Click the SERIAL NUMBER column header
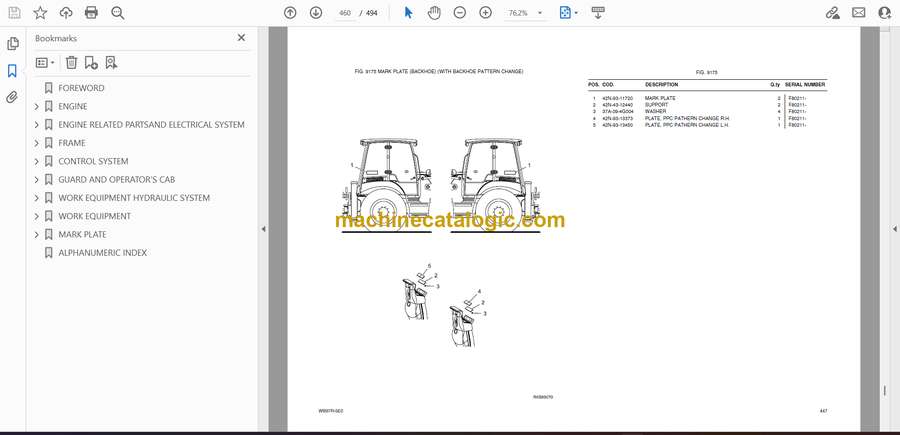 pos(806,84)
